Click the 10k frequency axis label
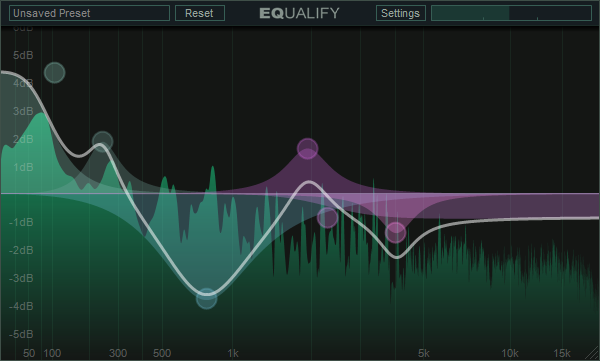The image size is (600, 361). pyautogui.click(x=510, y=353)
